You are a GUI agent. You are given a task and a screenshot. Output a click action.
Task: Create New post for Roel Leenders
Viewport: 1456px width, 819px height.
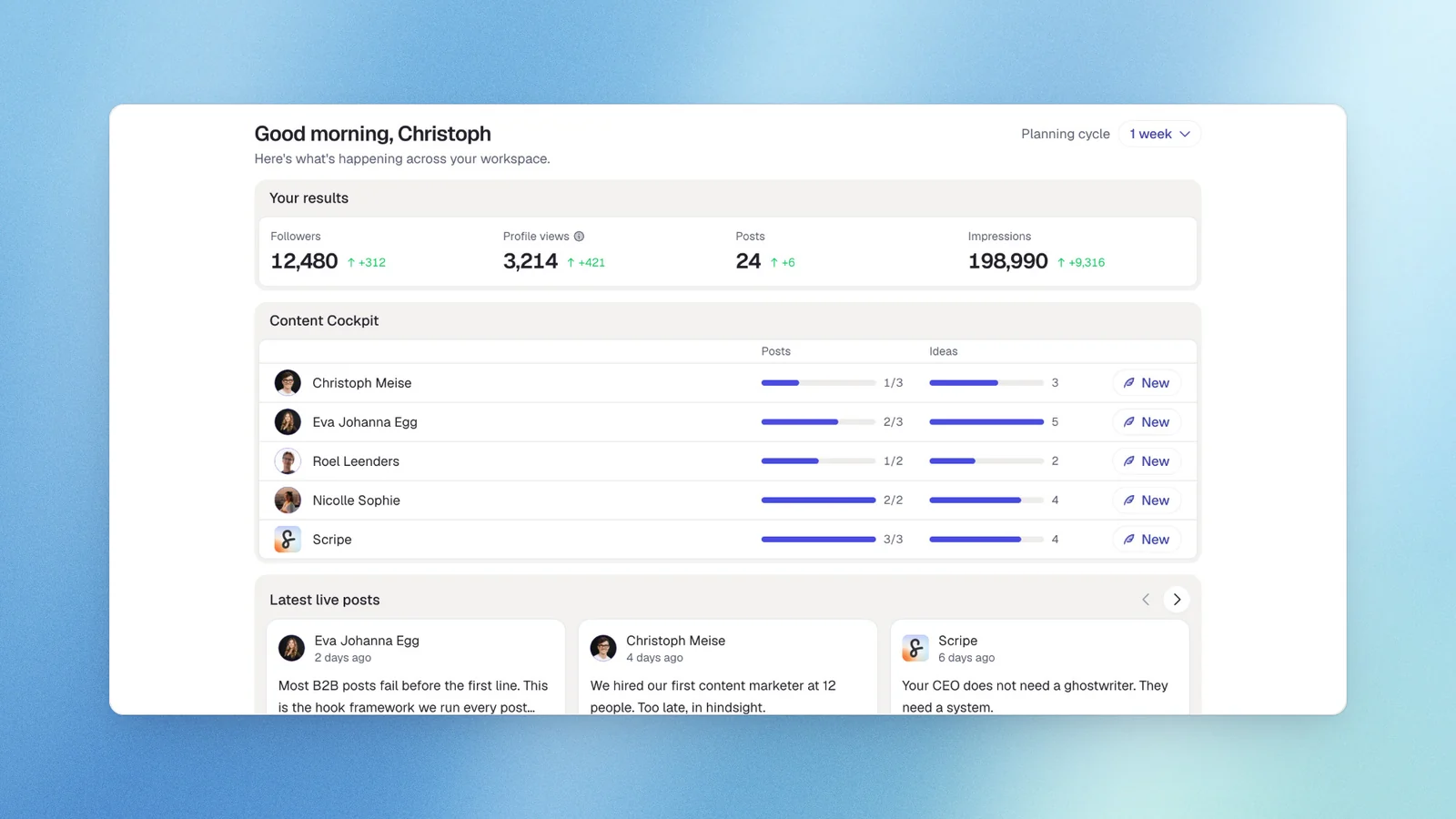1147,461
